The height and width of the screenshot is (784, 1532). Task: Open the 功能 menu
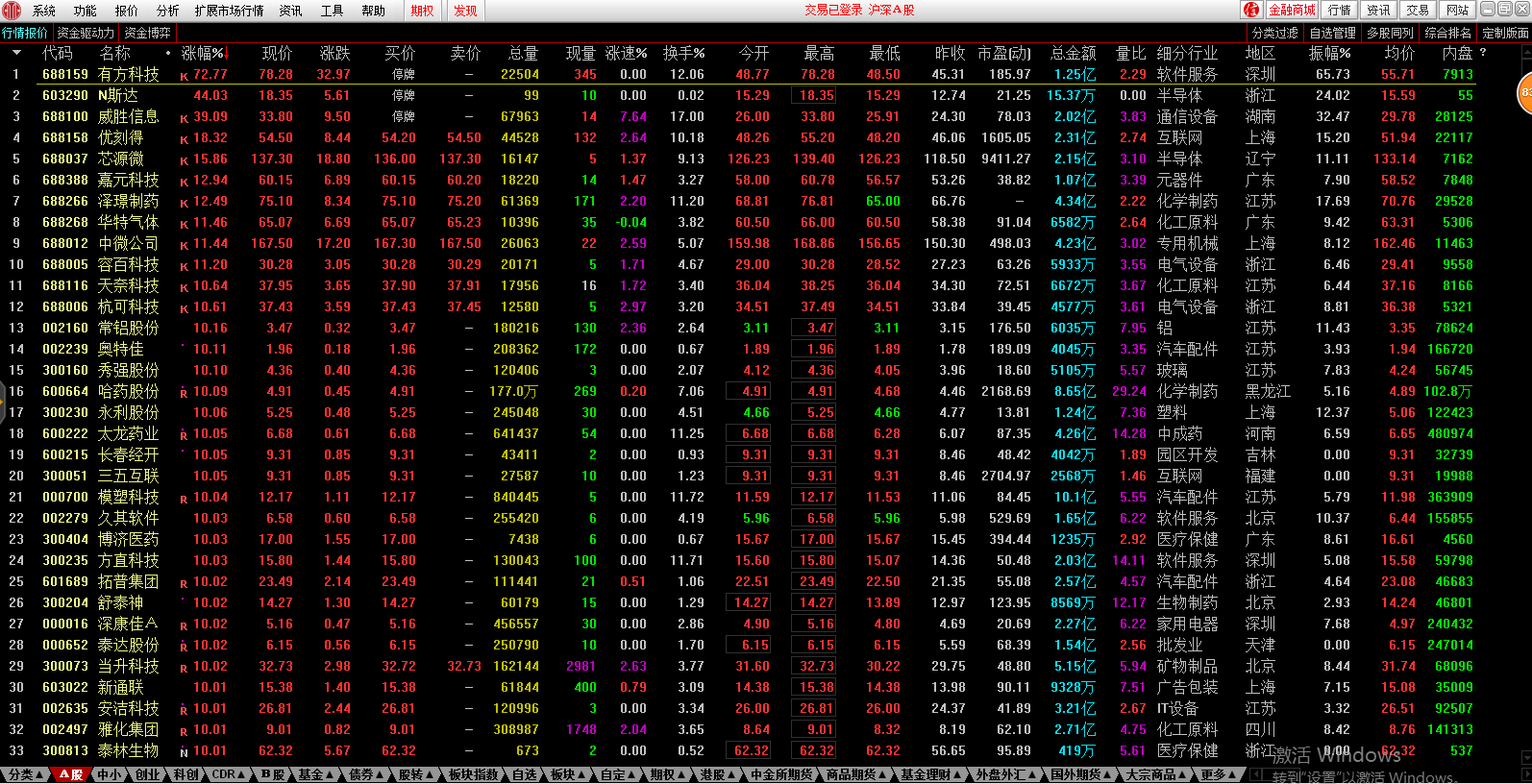click(86, 11)
